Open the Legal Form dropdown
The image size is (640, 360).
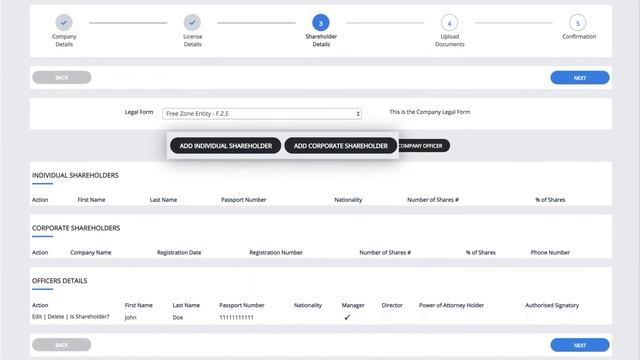coord(262,113)
